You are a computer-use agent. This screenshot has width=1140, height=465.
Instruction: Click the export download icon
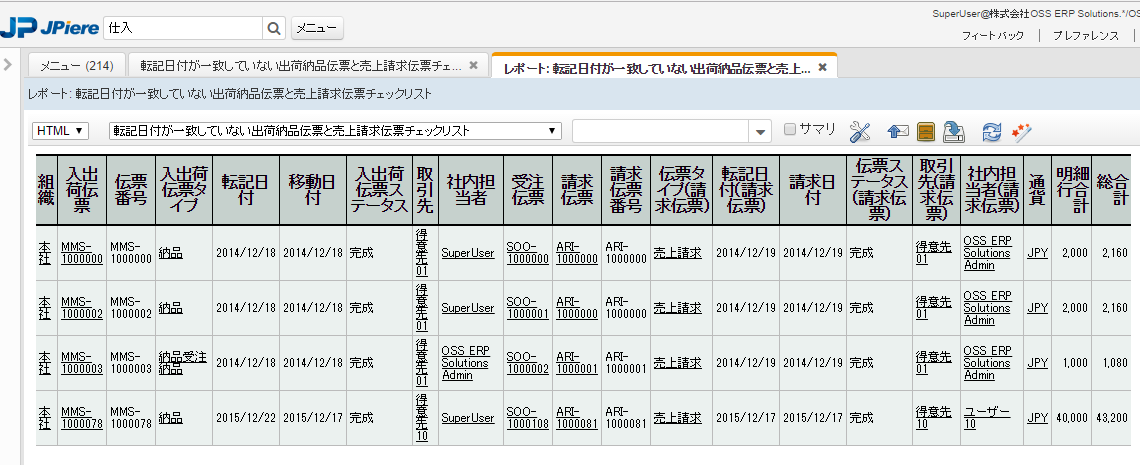point(954,132)
